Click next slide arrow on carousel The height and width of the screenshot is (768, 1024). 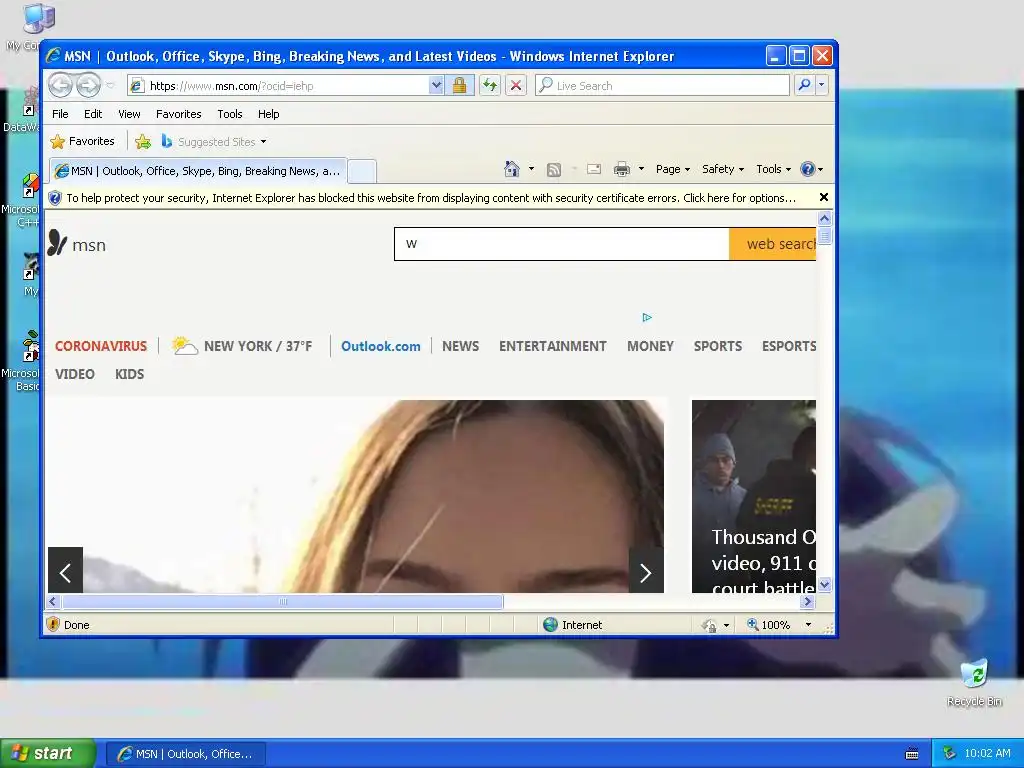click(646, 570)
